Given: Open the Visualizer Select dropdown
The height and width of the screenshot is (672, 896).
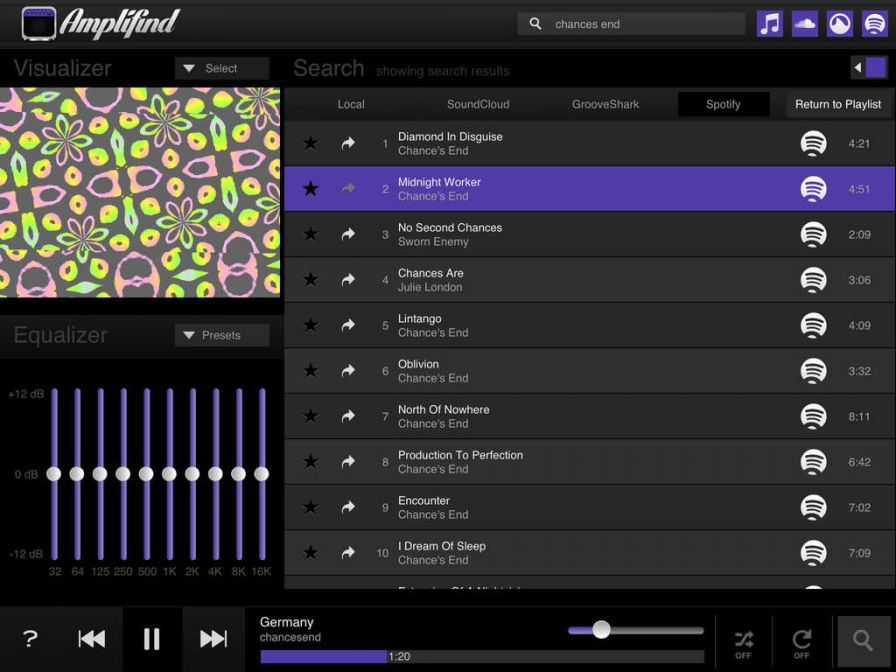Looking at the screenshot, I should (222, 68).
